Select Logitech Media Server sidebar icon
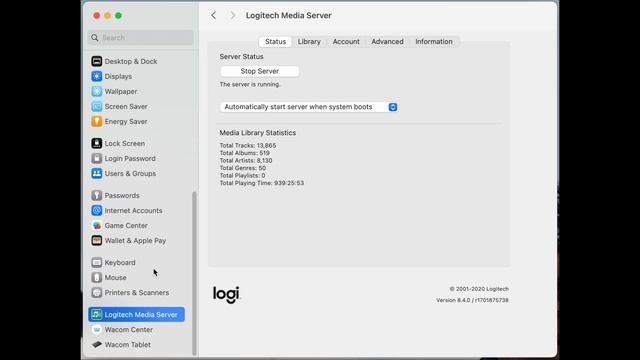The height and width of the screenshot is (360, 640). 97,314
